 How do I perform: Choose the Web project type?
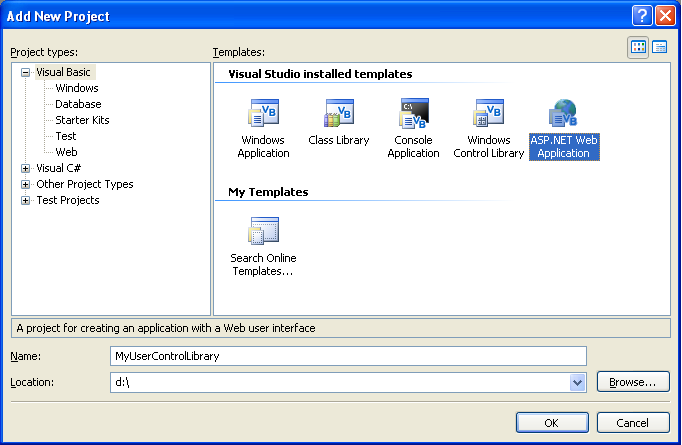66,152
